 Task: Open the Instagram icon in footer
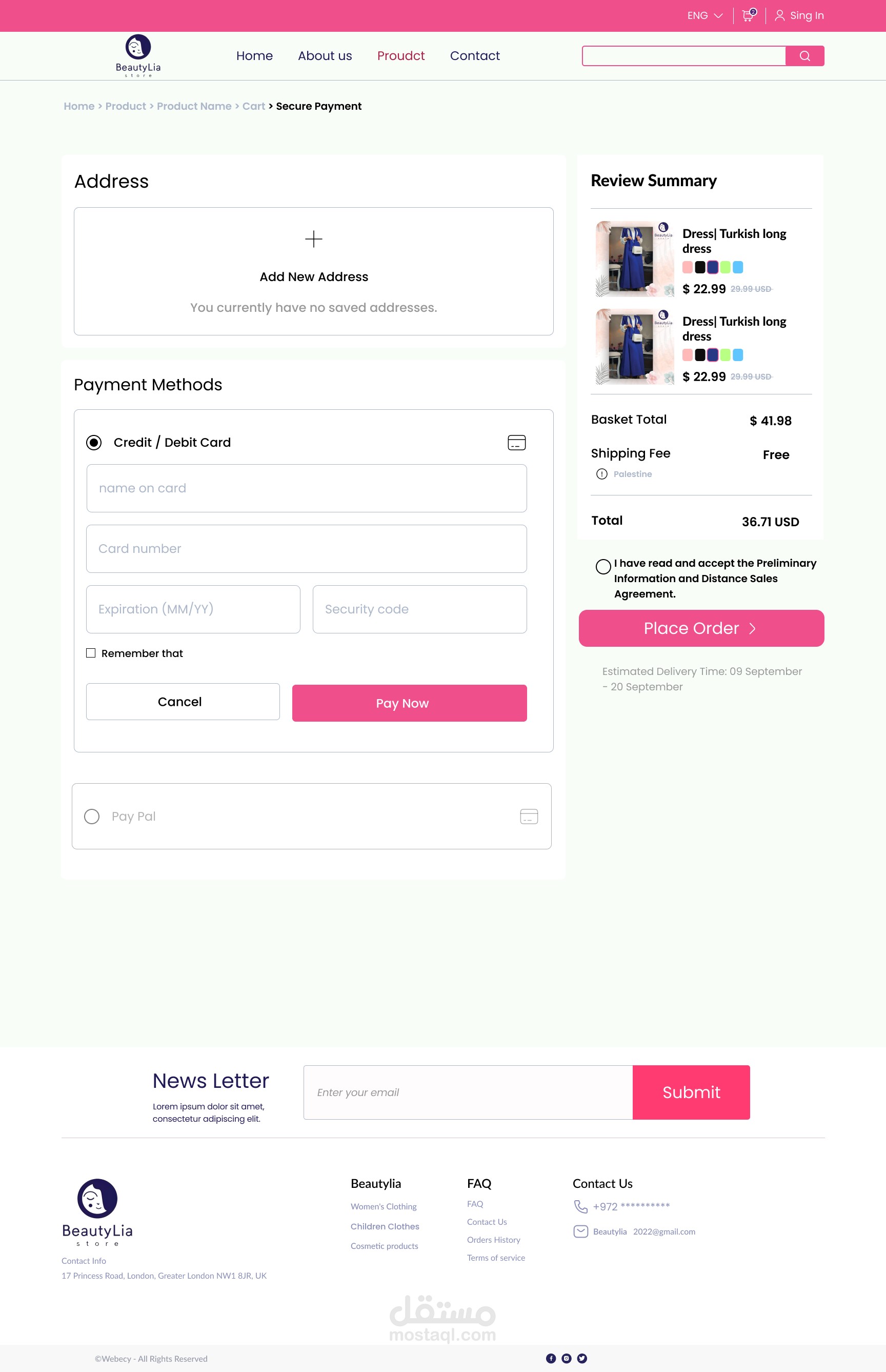(x=566, y=1358)
